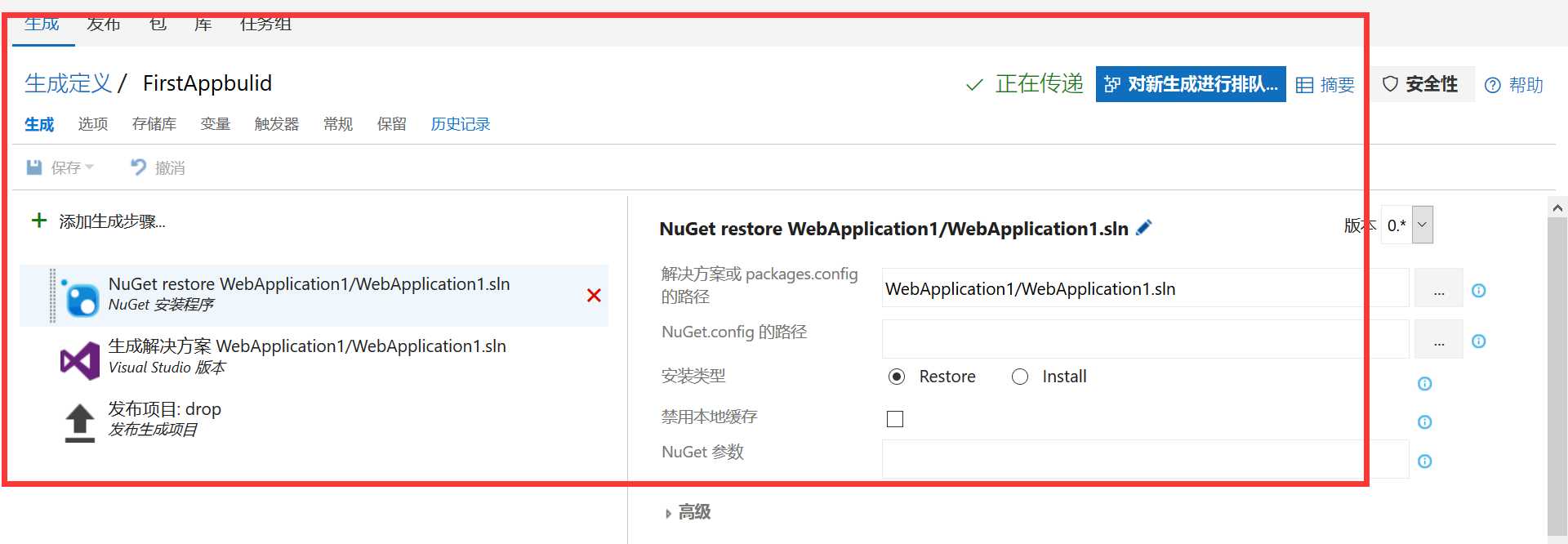Viewport: 1568px width, 544px height.
Task: Open the 库 library top menu
Action: [x=203, y=24]
